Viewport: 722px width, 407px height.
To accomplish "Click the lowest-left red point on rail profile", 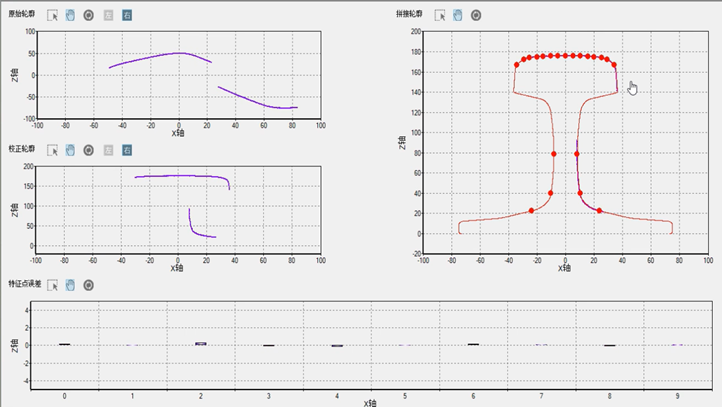I will (x=531, y=211).
